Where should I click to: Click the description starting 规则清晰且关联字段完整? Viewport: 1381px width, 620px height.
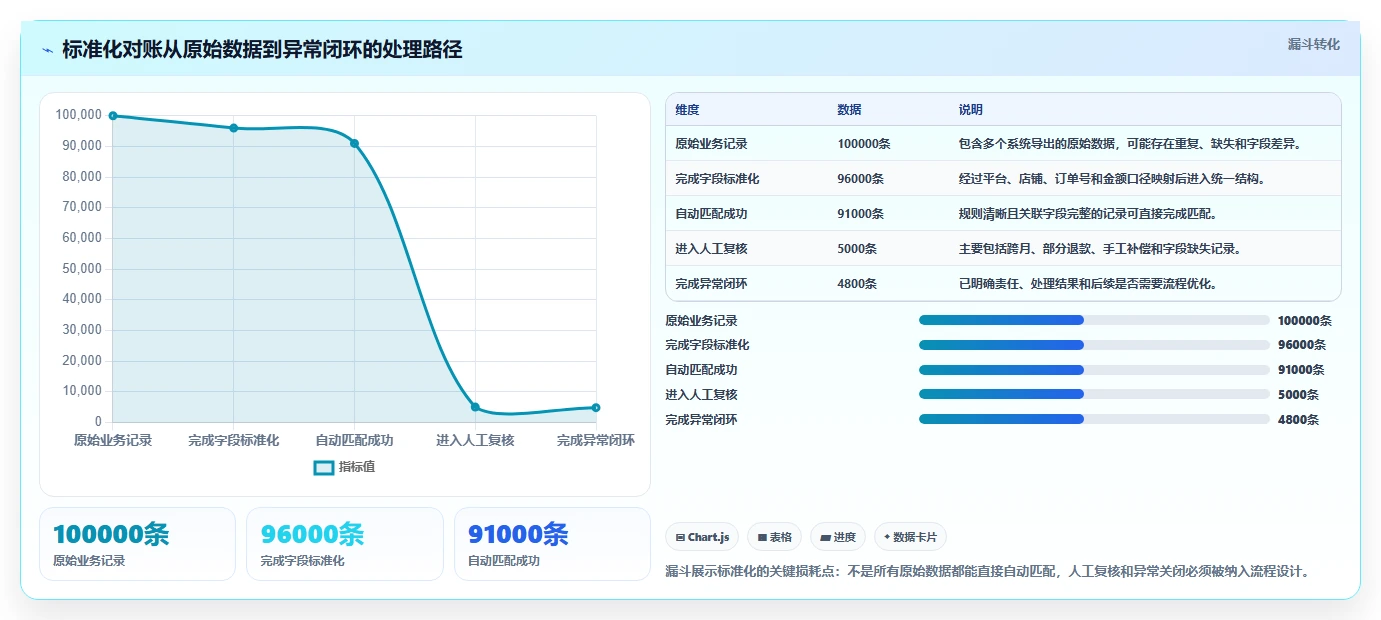tap(1087, 214)
